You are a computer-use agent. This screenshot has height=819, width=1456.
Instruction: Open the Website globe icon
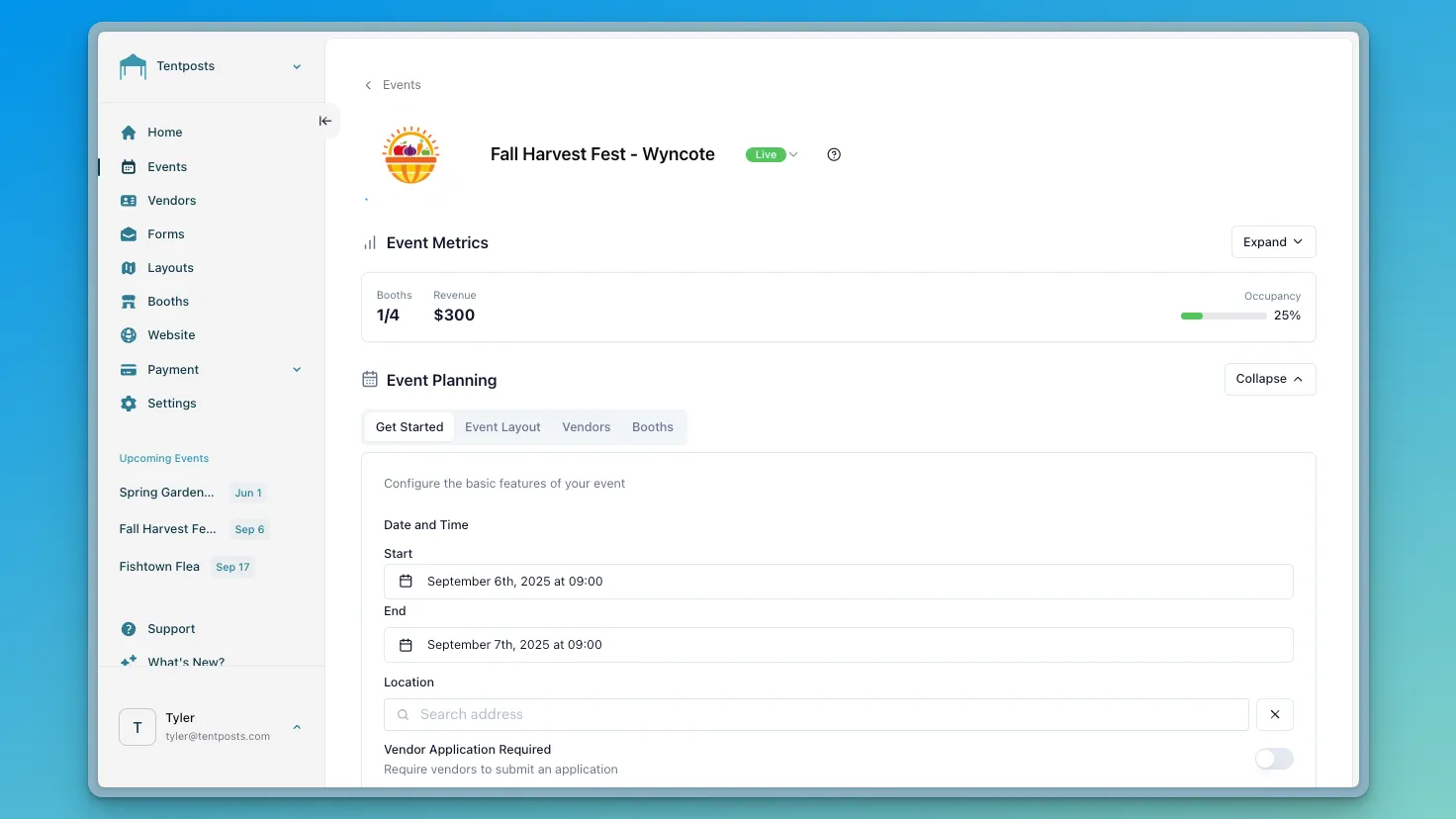coord(129,334)
